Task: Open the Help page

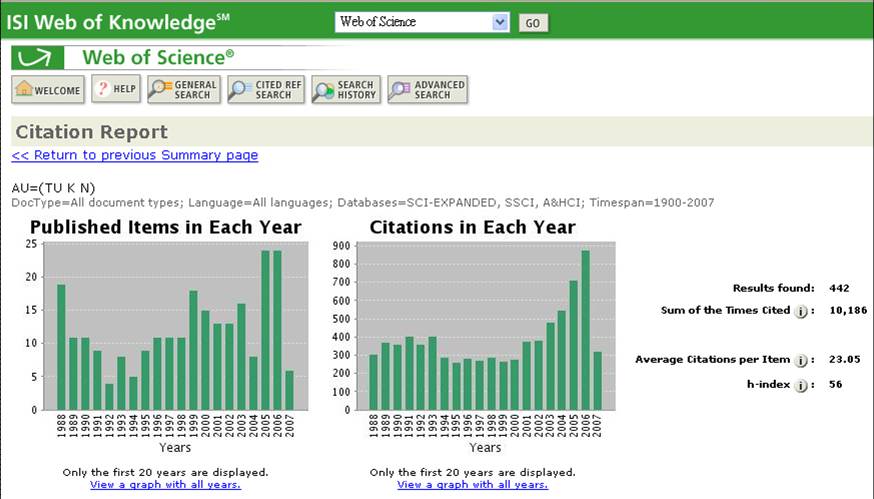Action: tap(116, 89)
